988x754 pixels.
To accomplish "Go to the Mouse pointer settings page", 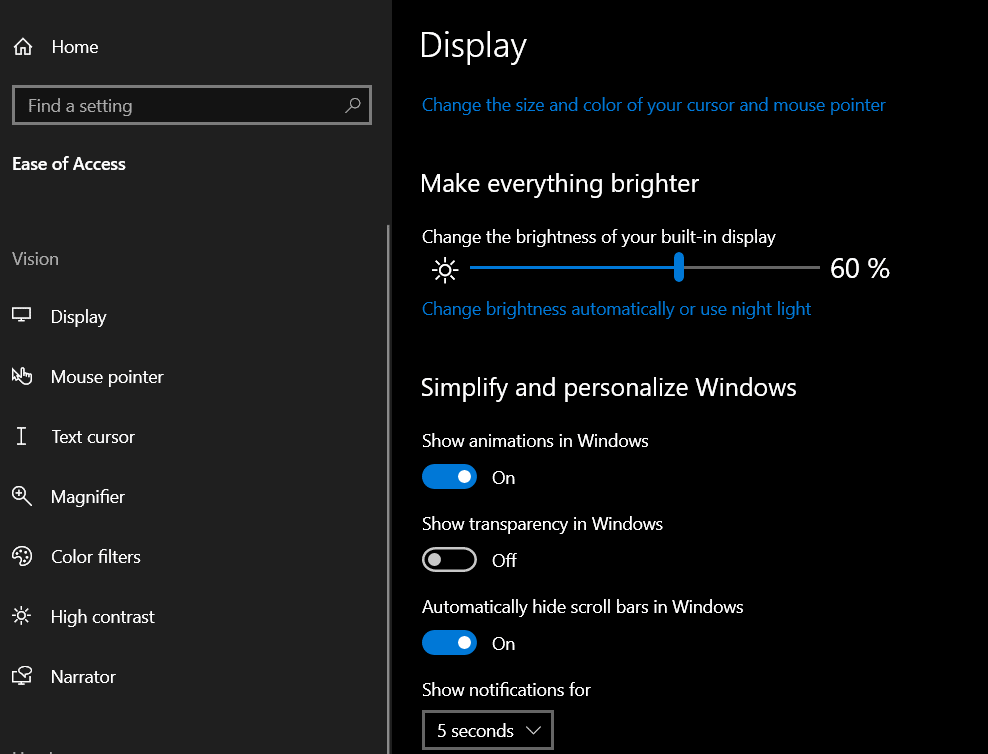I will [107, 377].
